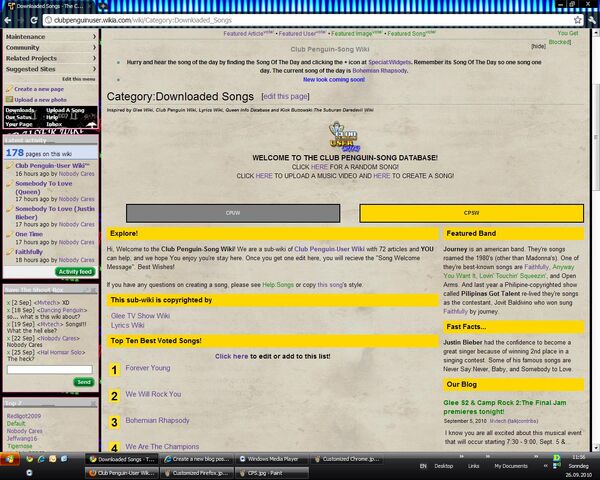Expand the Related Projects sidebar menu
Screen dimensions: 600x480
(51, 58)
